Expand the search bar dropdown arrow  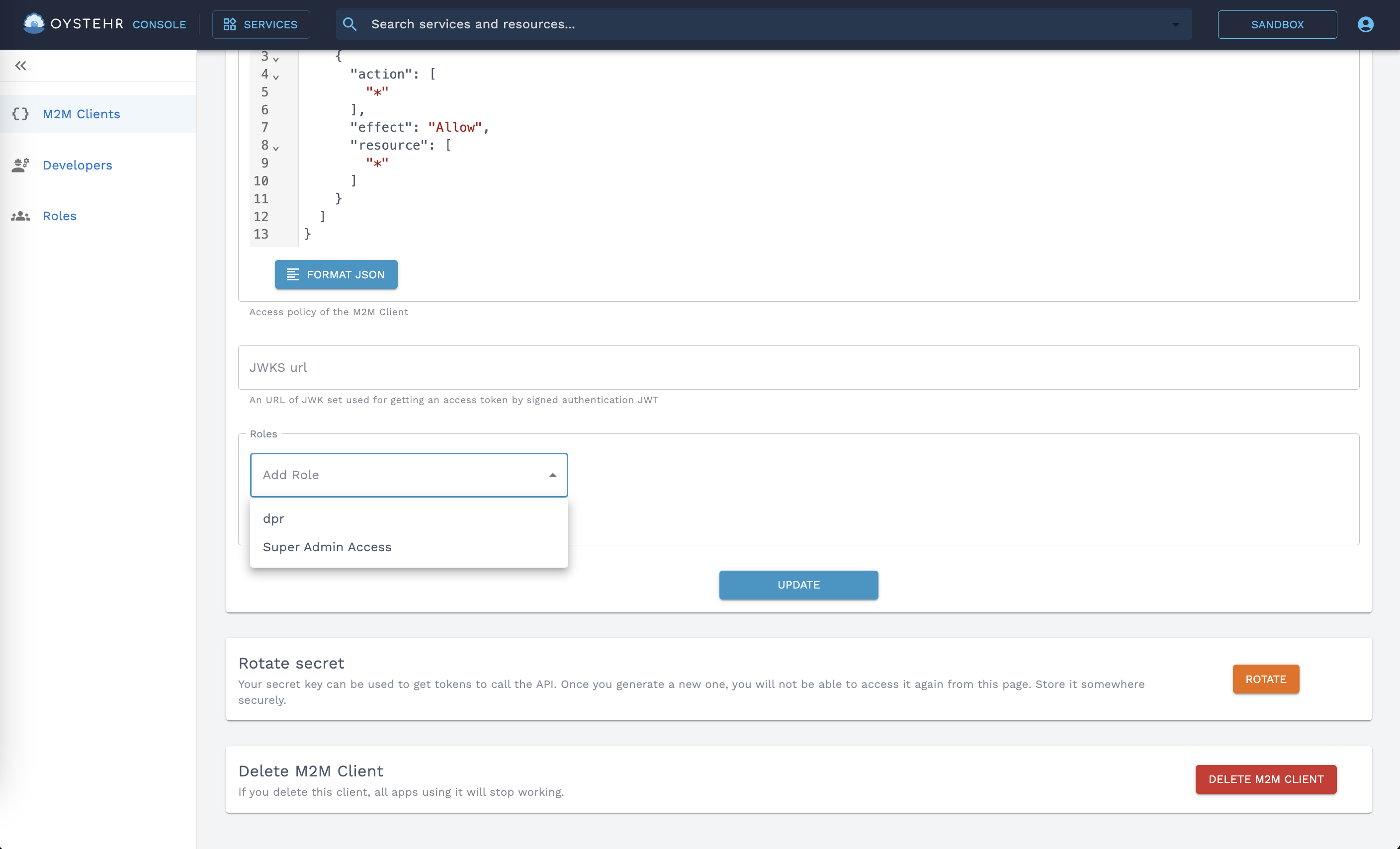pyautogui.click(x=1175, y=24)
